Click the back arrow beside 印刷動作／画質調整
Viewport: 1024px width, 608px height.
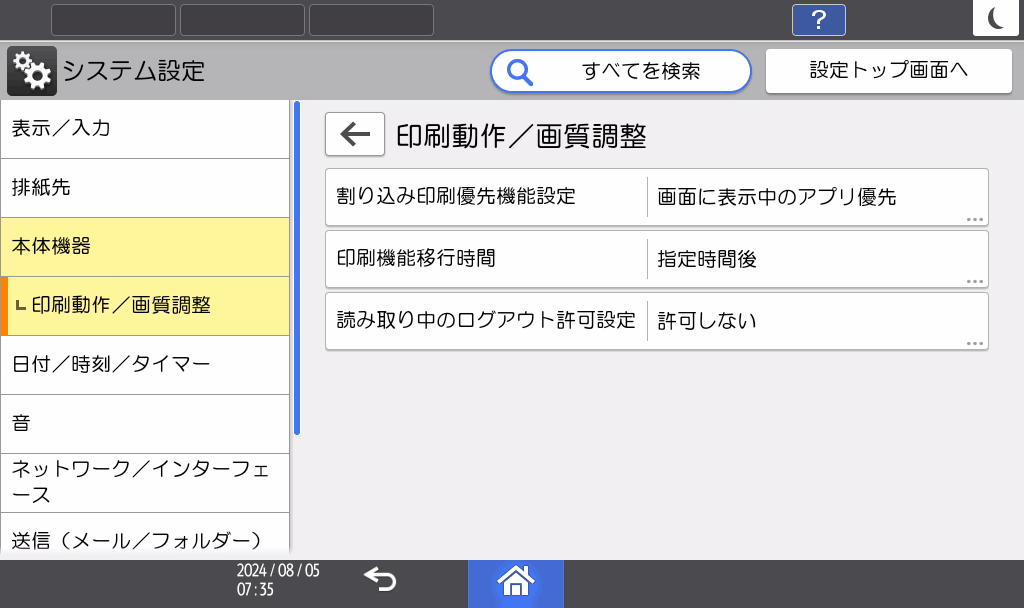tap(354, 134)
